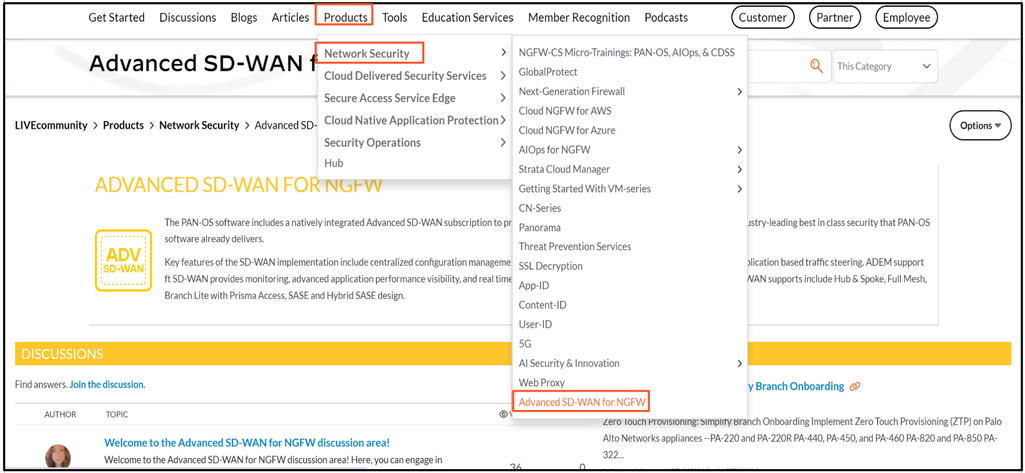1025x473 pixels.
Task: Choose AIOps for NGFW entry
Action: [x=554, y=150]
